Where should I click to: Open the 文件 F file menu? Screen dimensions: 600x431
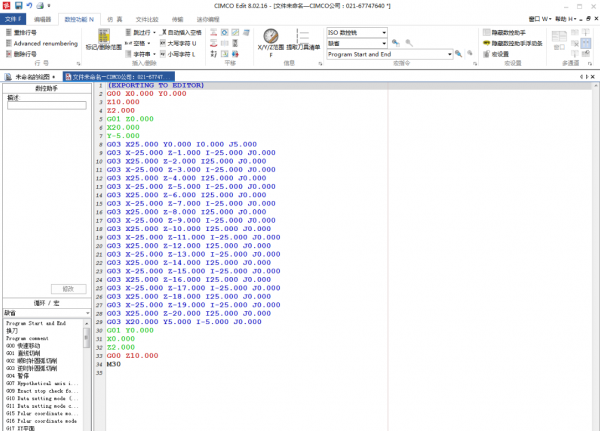pyautogui.click(x=13, y=19)
